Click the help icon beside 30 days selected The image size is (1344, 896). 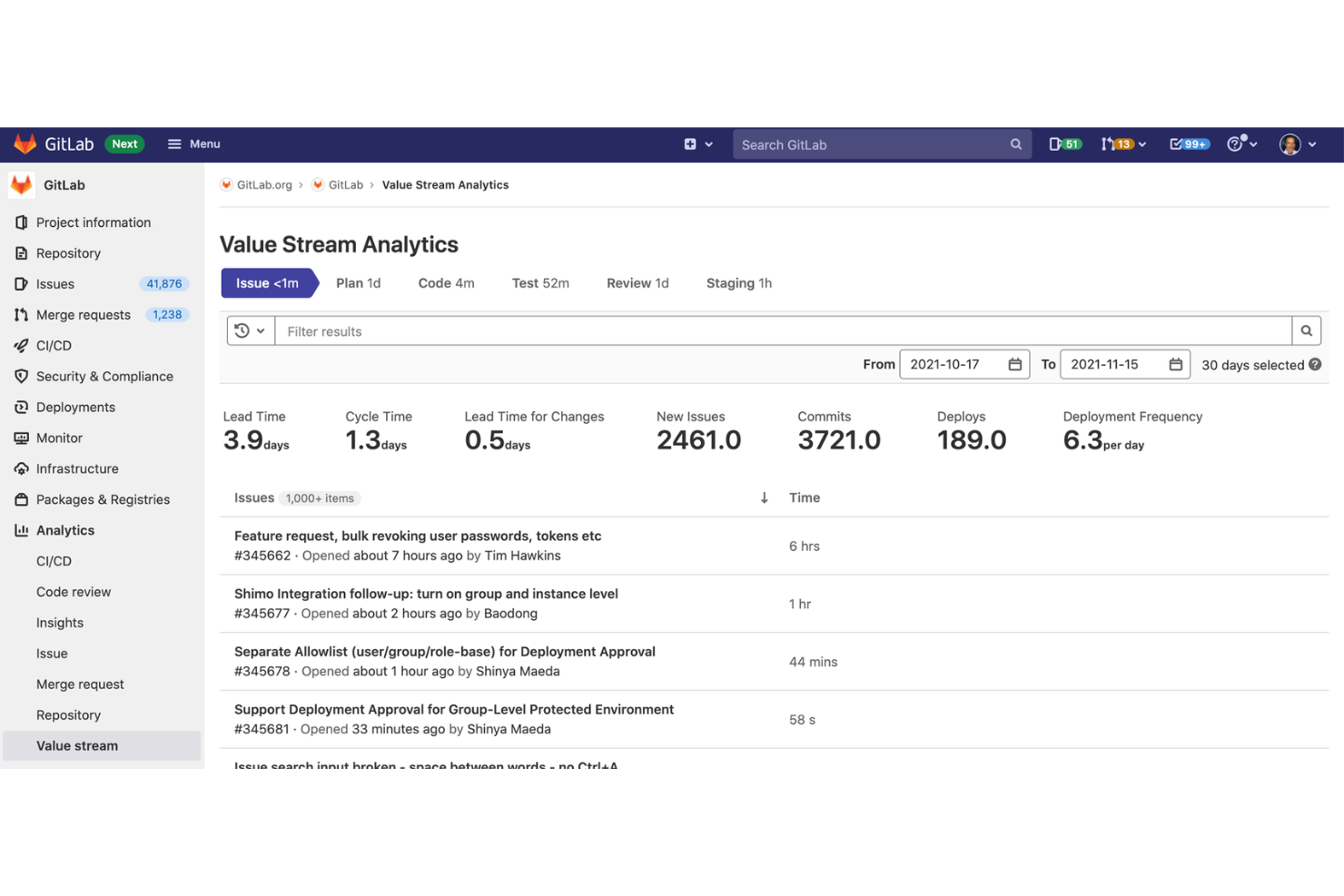(1315, 364)
